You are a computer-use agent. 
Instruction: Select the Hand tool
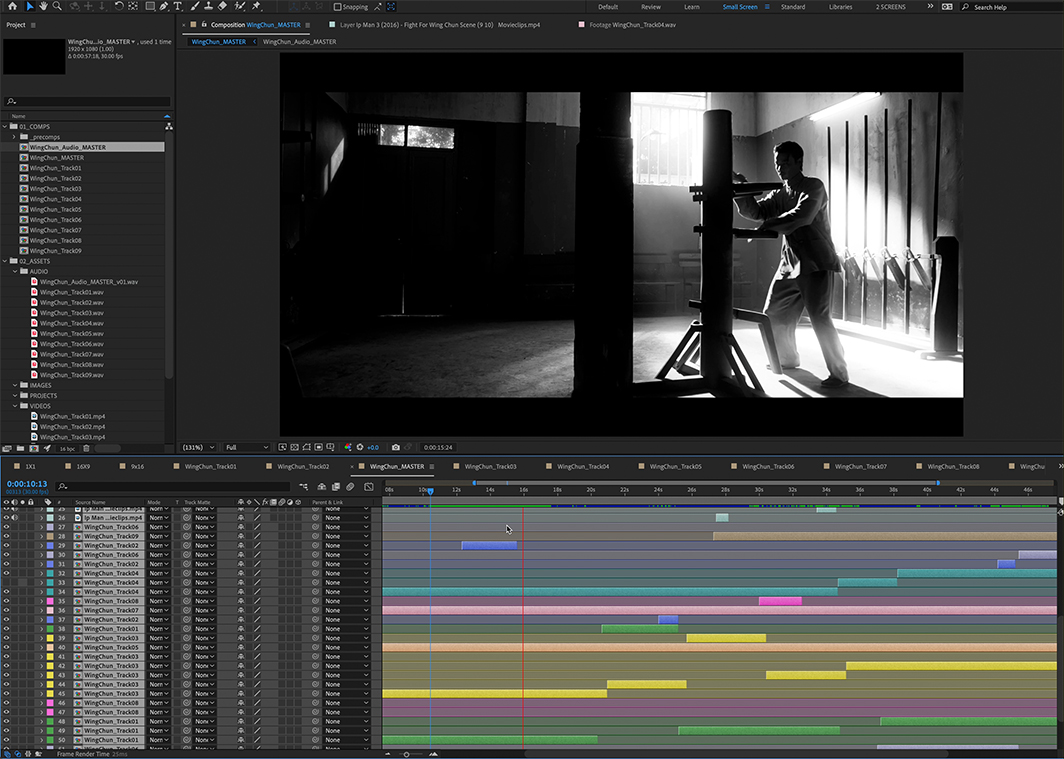click(43, 6)
